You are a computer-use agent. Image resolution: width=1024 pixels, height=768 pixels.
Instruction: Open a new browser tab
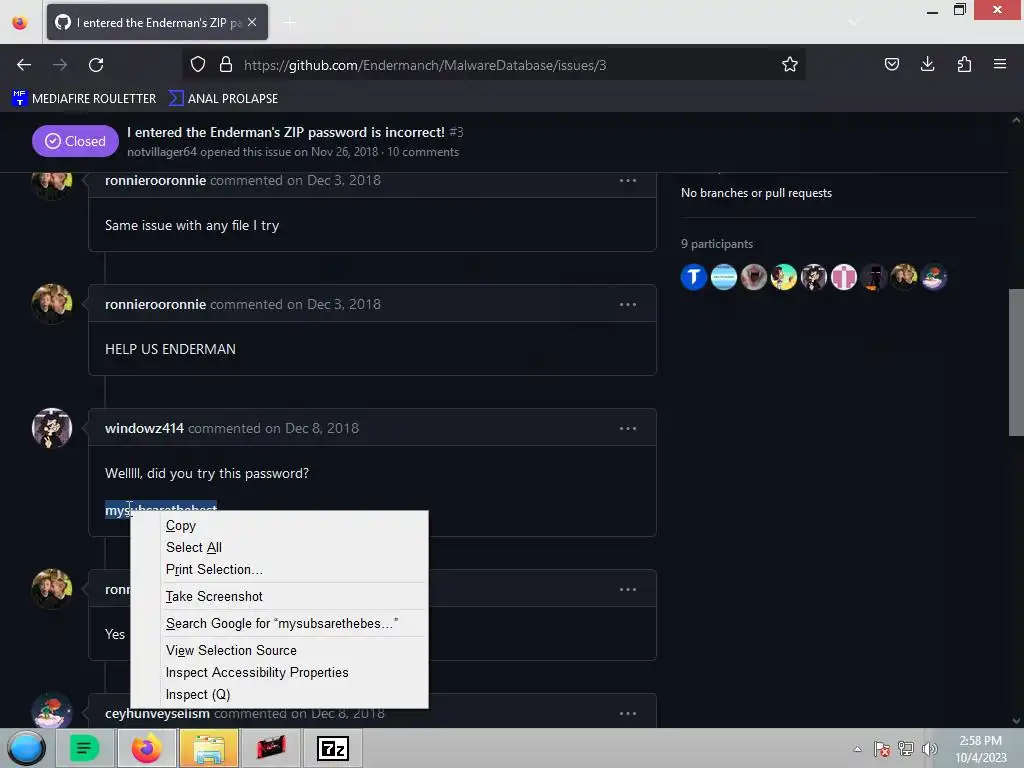(x=290, y=23)
